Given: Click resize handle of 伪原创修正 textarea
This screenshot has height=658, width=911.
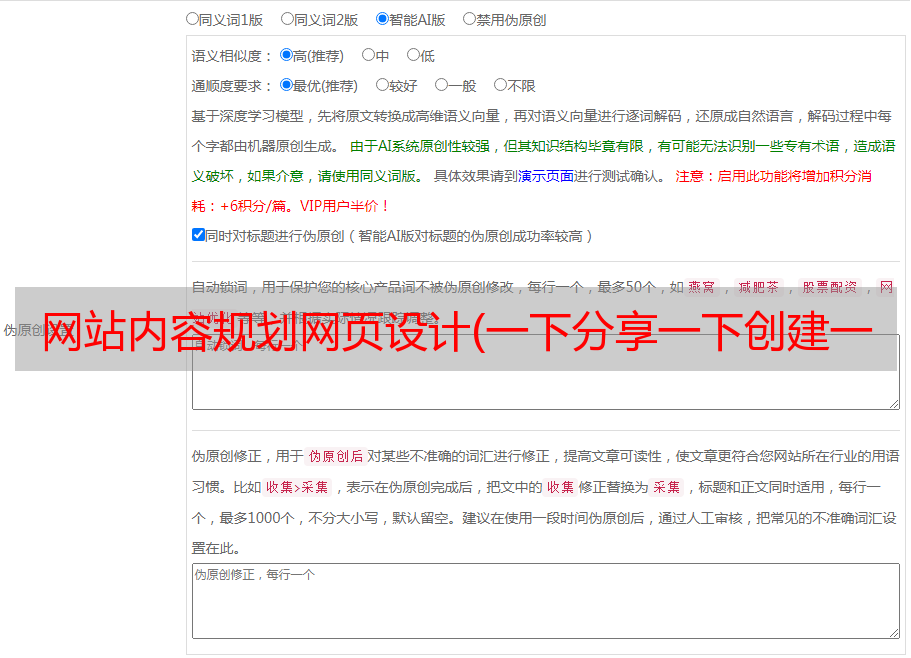Looking at the screenshot, I should pyautogui.click(x=894, y=632).
